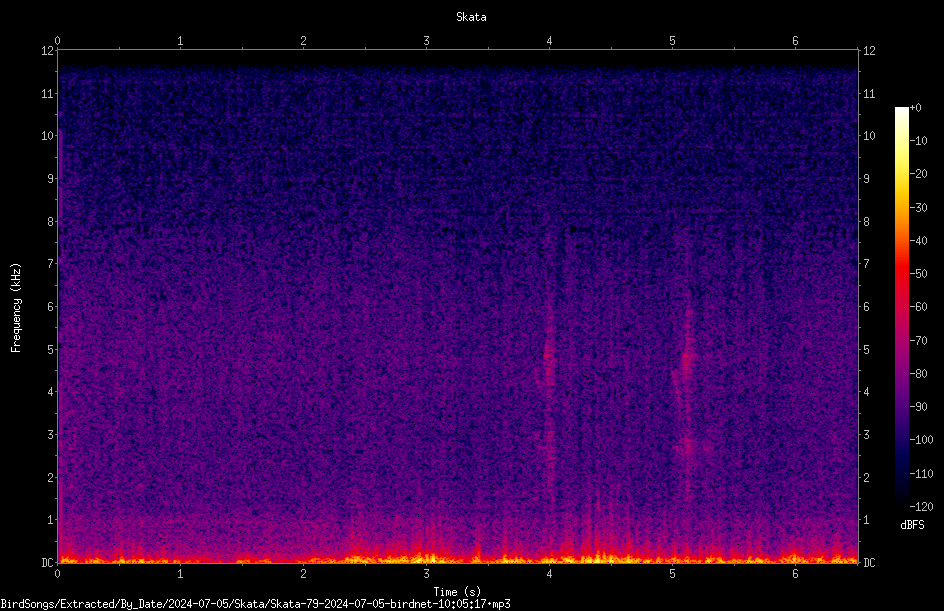Screen dimensions: 944x611
Task: Select the Time (s) axis label
Action: tap(457, 592)
